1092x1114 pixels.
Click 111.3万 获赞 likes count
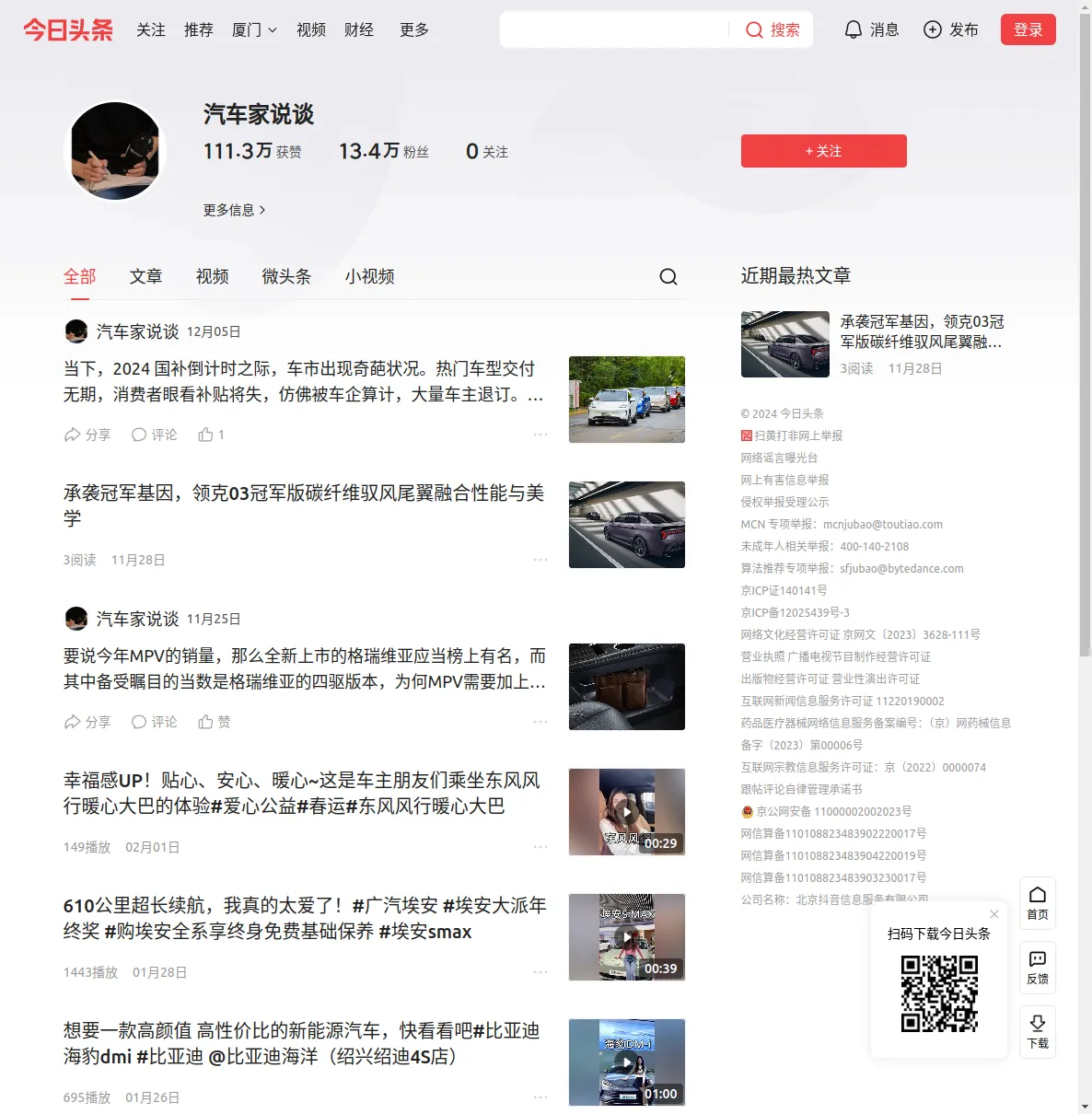point(252,151)
